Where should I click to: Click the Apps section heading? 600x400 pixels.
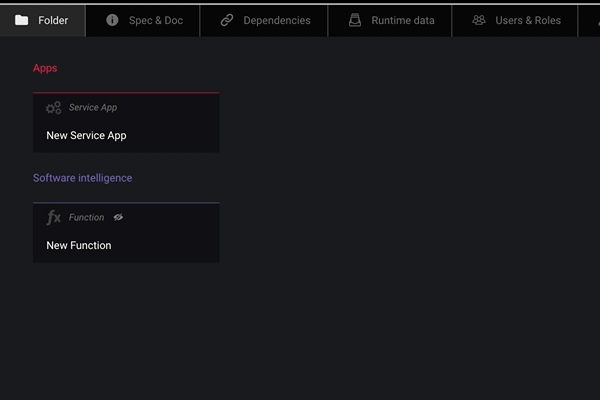45,68
